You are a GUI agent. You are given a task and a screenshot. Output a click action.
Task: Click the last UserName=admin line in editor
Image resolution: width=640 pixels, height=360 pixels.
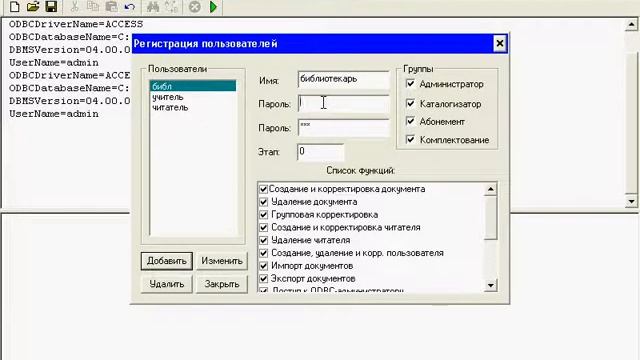coord(54,114)
